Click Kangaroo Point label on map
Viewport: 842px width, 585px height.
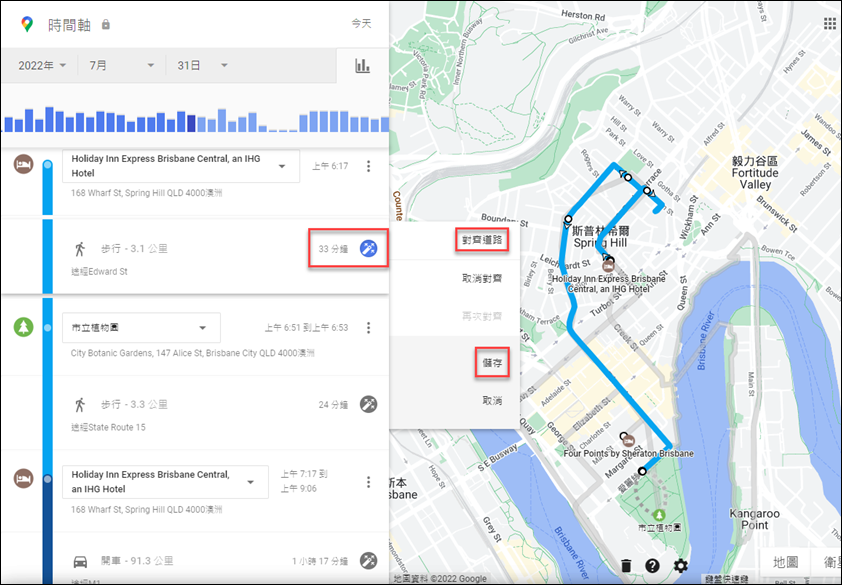click(754, 519)
